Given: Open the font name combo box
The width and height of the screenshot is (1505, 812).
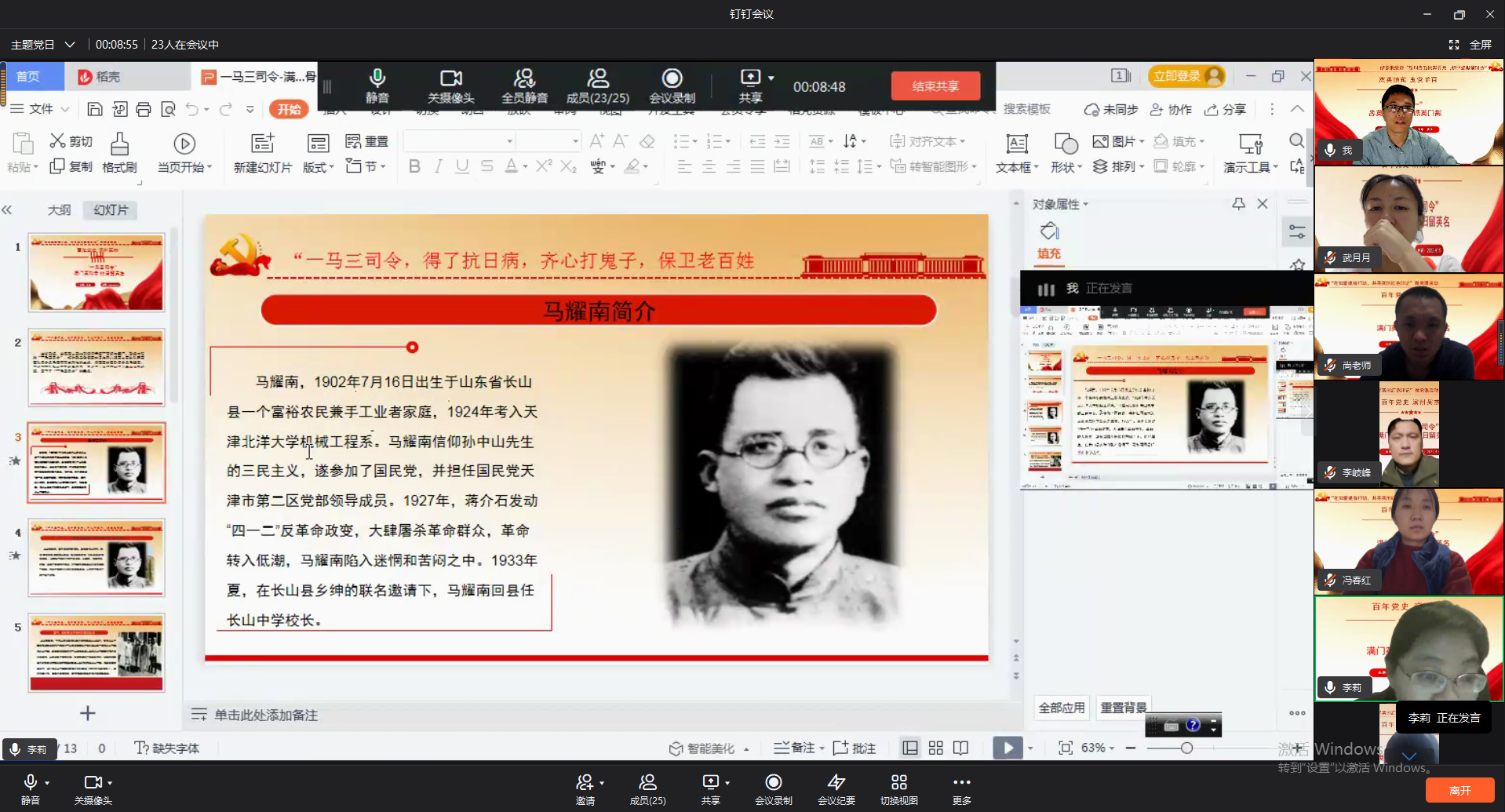Looking at the screenshot, I should pos(460,141).
